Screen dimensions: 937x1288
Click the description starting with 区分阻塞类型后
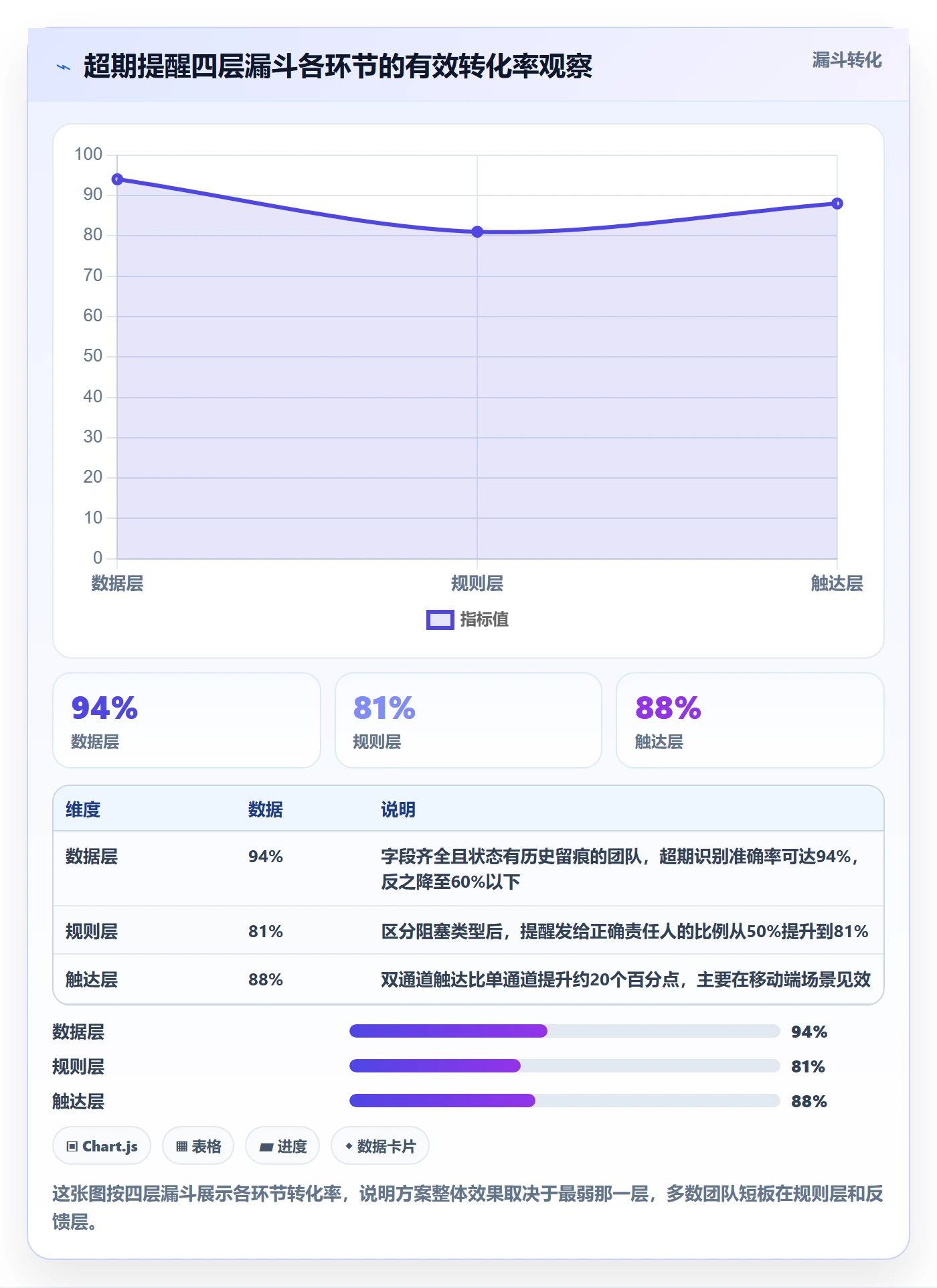pos(624,931)
